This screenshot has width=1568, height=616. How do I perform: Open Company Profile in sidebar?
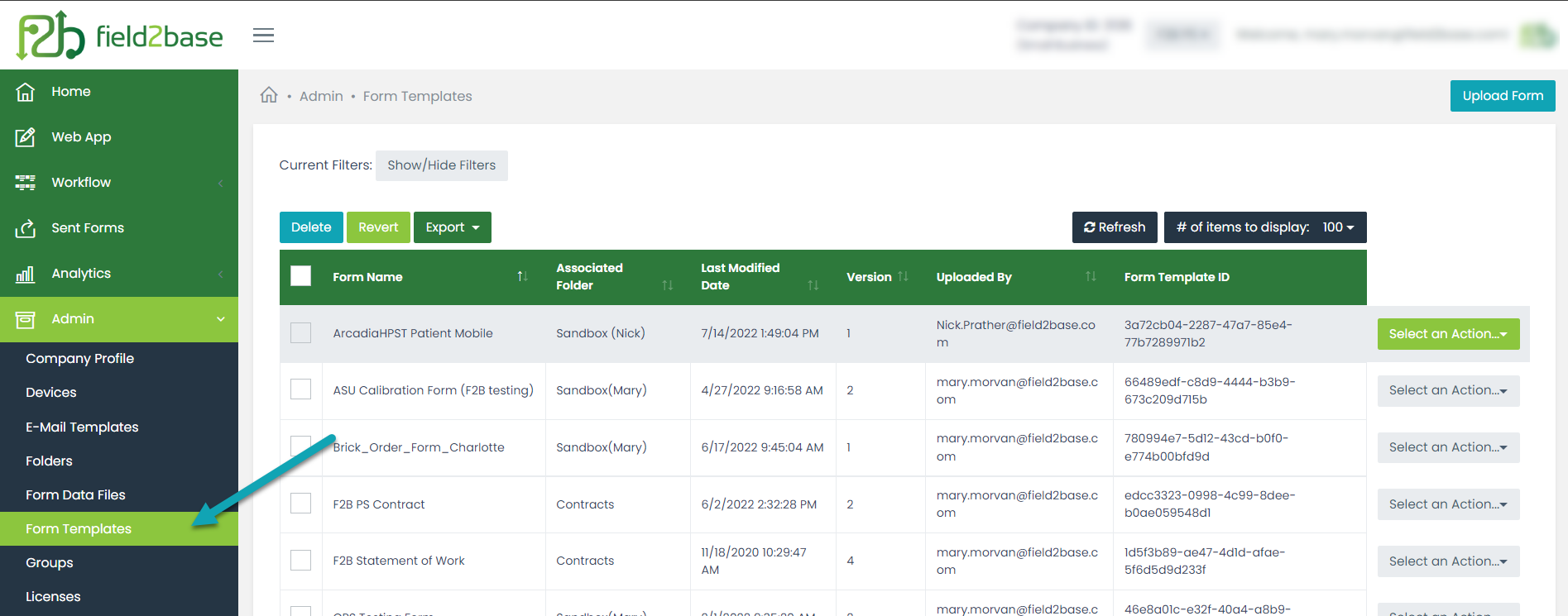click(79, 358)
